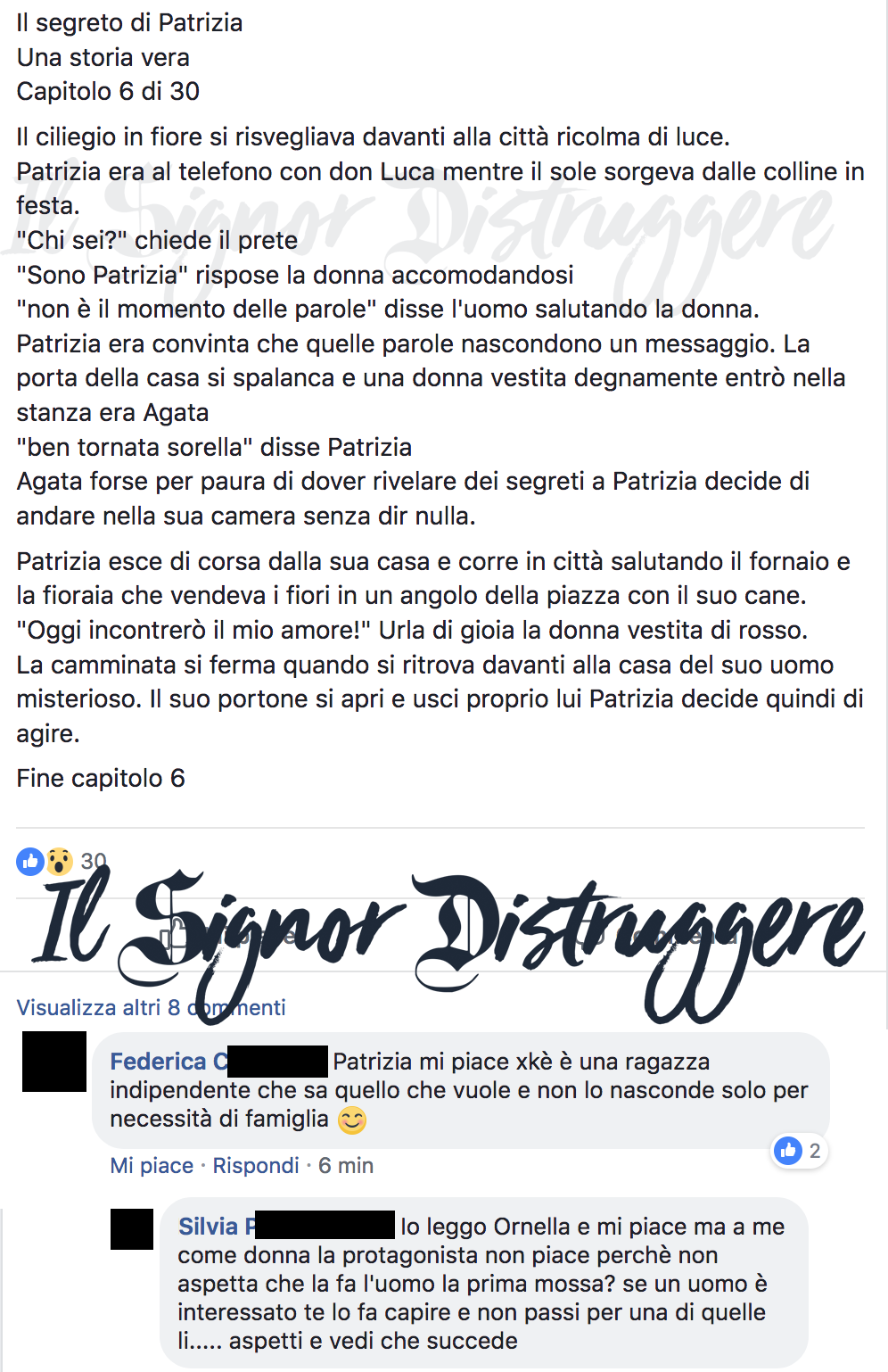Click the like badge showing 2
Viewport: 888px width, 1372px height.
click(799, 1151)
